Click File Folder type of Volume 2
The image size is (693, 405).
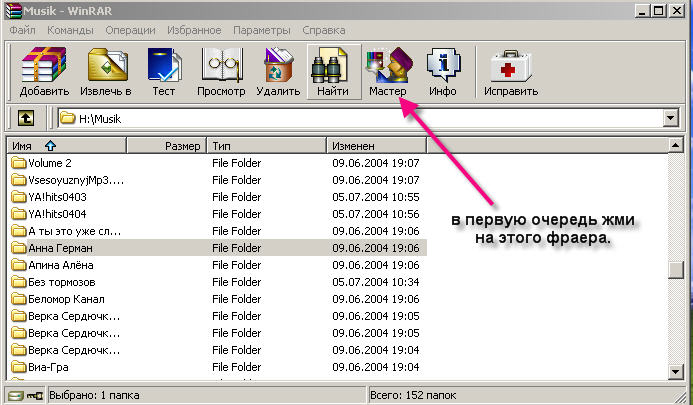pos(236,163)
